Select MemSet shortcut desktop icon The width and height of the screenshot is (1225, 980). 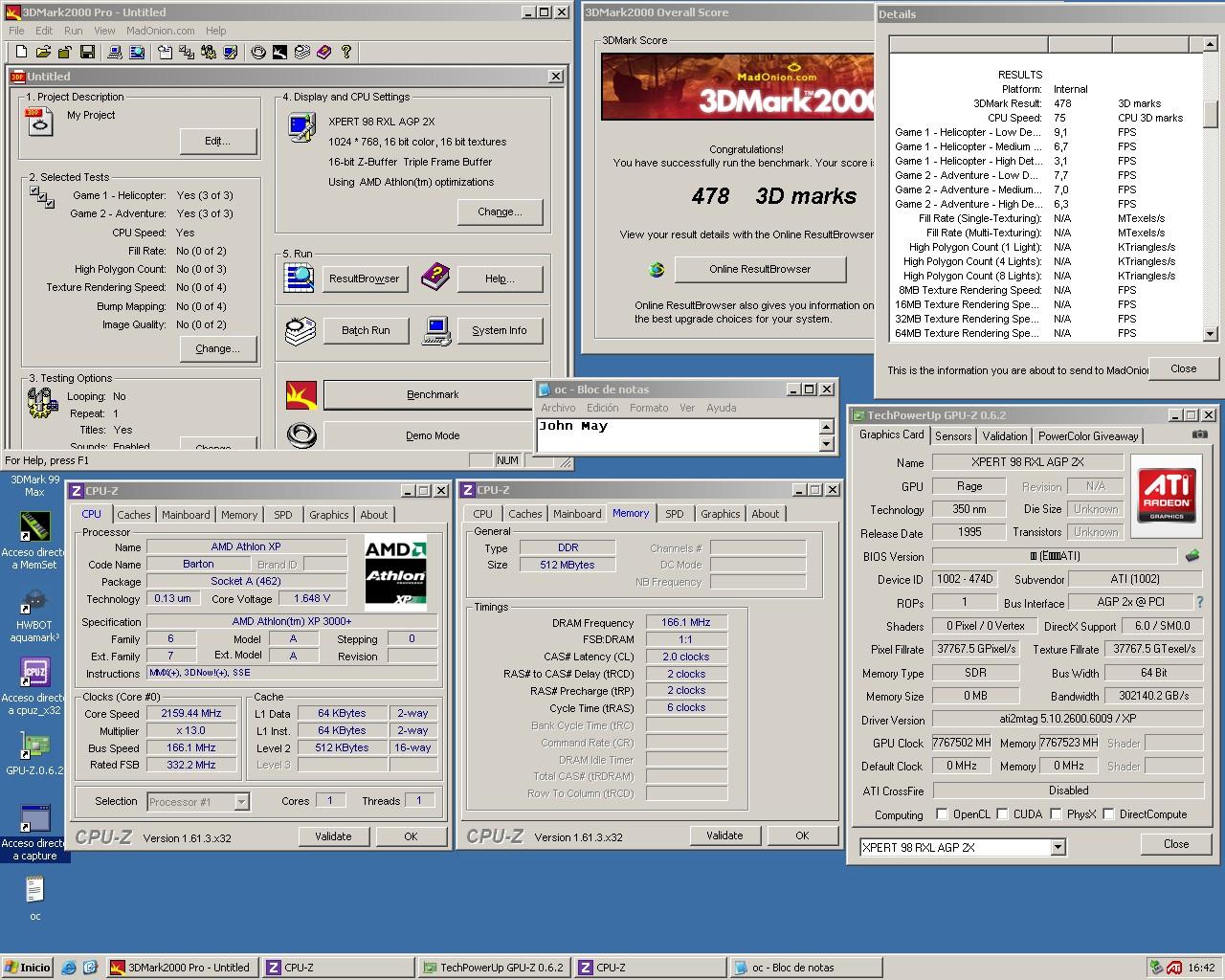[x=34, y=541]
